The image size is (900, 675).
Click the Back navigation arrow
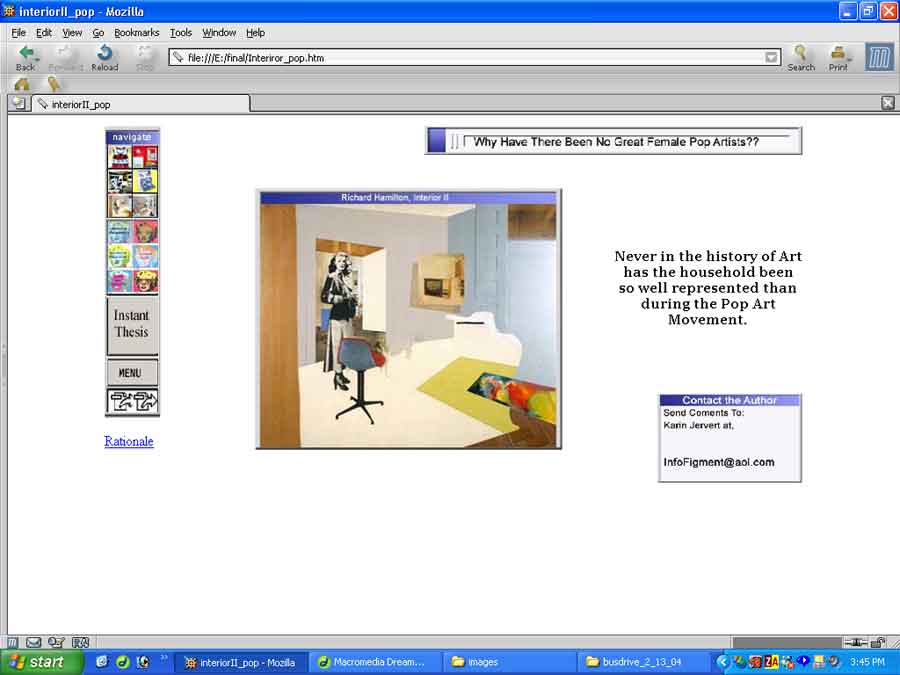tap(25, 56)
